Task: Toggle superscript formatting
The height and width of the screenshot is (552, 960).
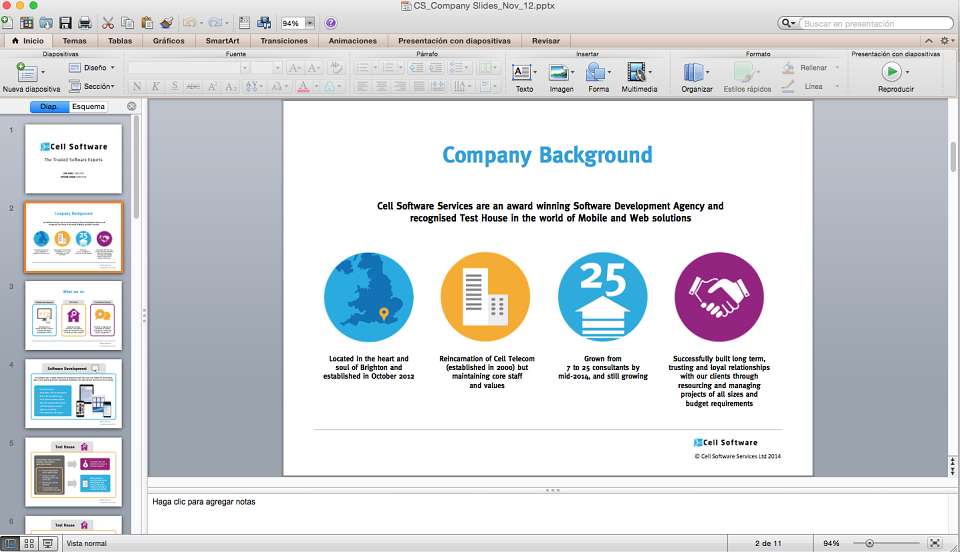Action: [212, 86]
